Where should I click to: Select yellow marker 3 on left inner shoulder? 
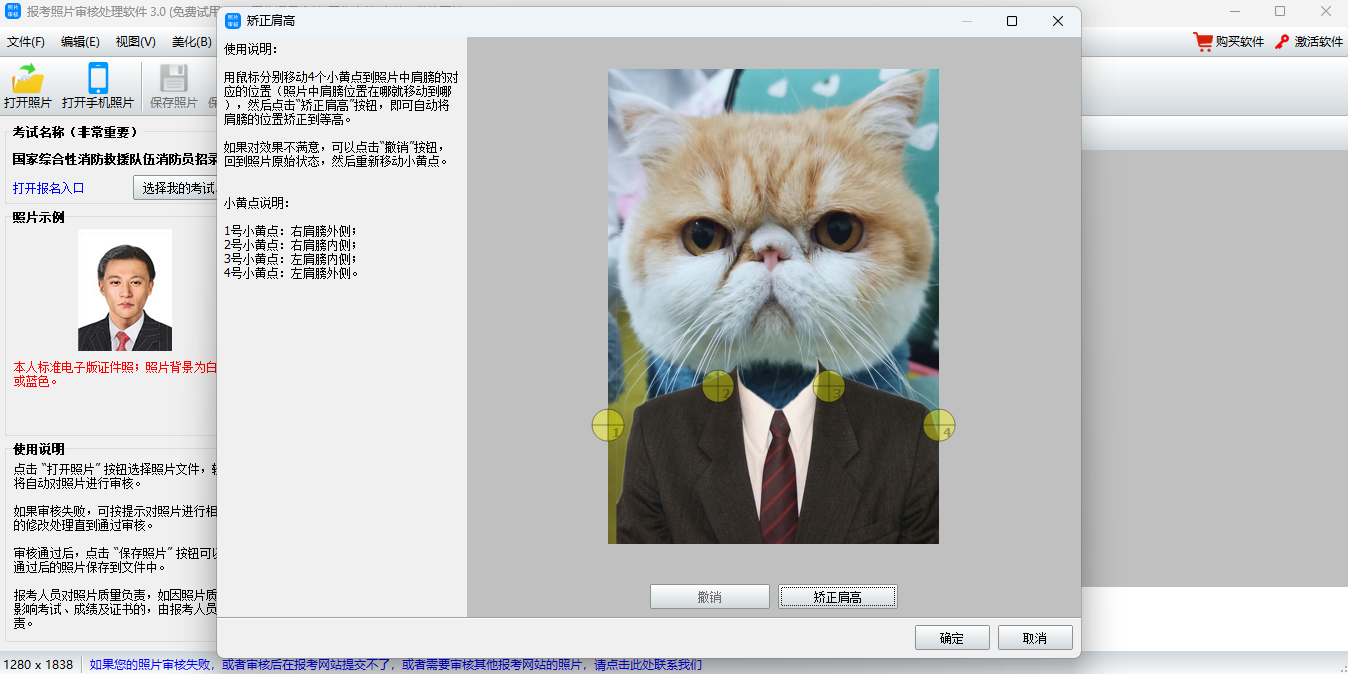pyautogui.click(x=829, y=386)
